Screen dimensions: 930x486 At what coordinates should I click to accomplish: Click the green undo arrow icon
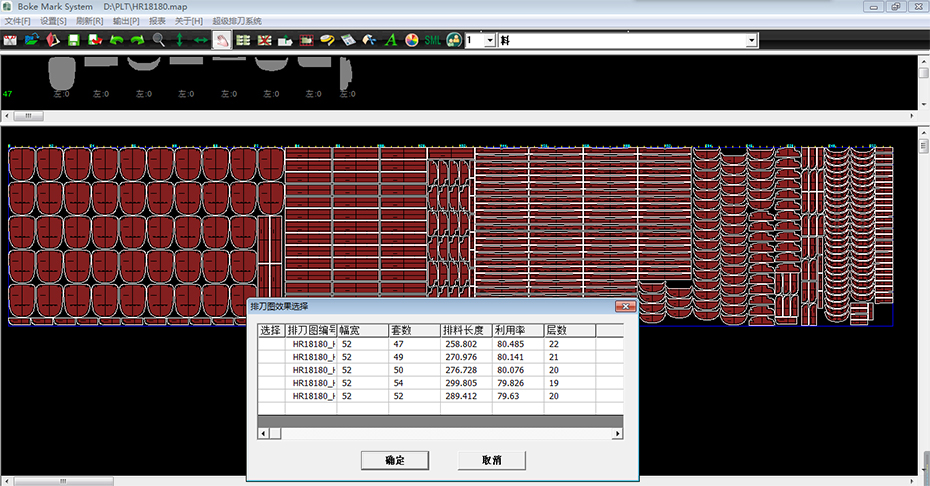coord(116,40)
